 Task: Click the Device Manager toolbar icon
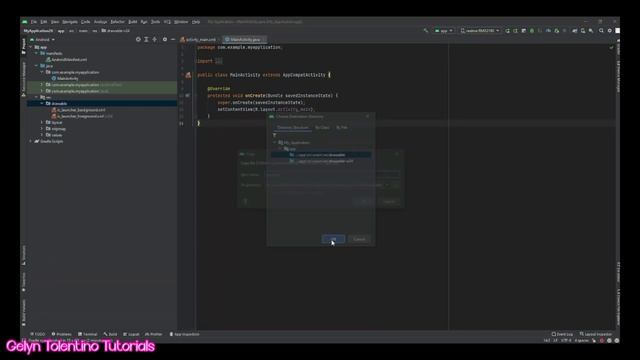[x=583, y=31]
